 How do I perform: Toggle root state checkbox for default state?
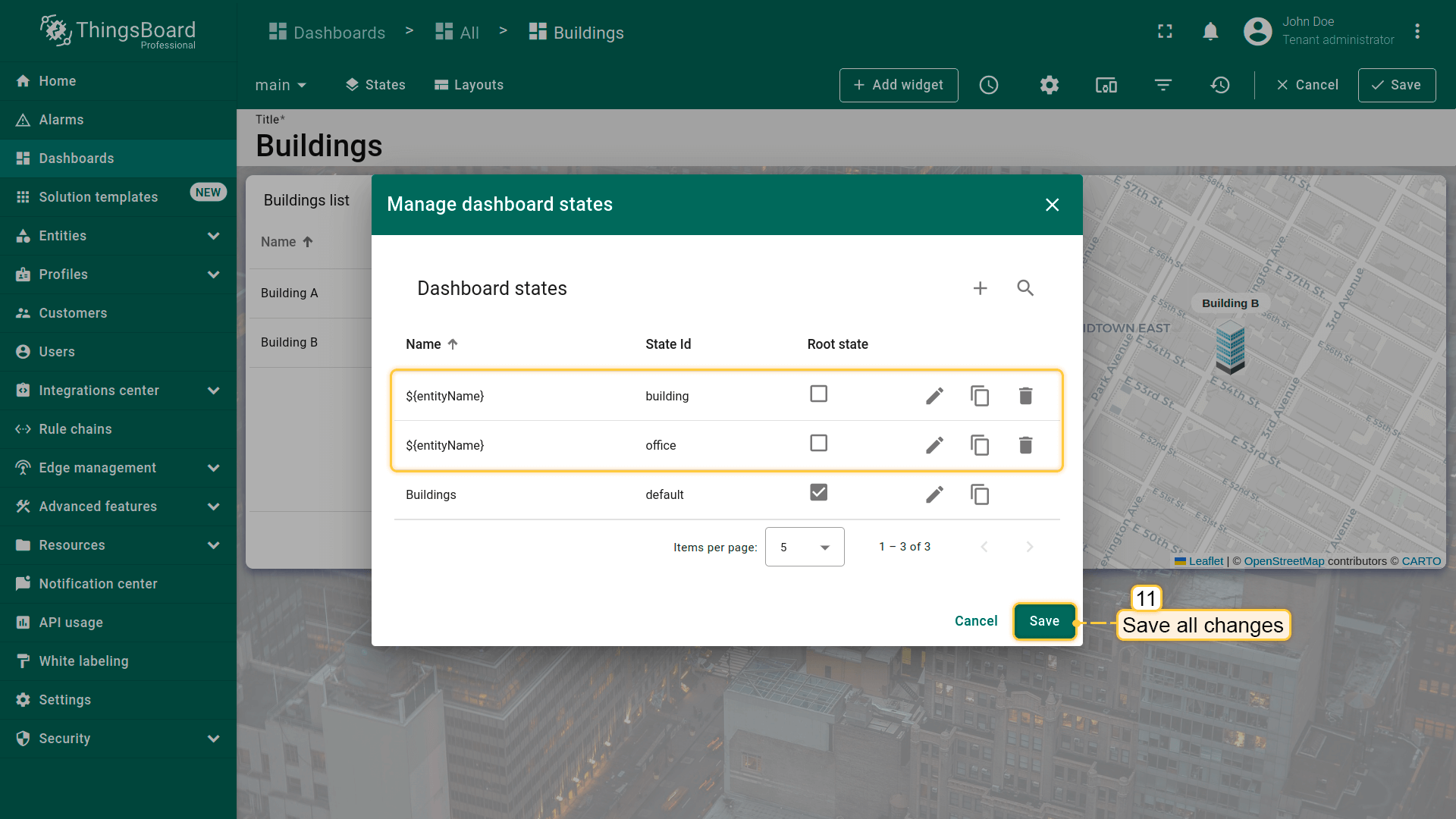click(818, 492)
